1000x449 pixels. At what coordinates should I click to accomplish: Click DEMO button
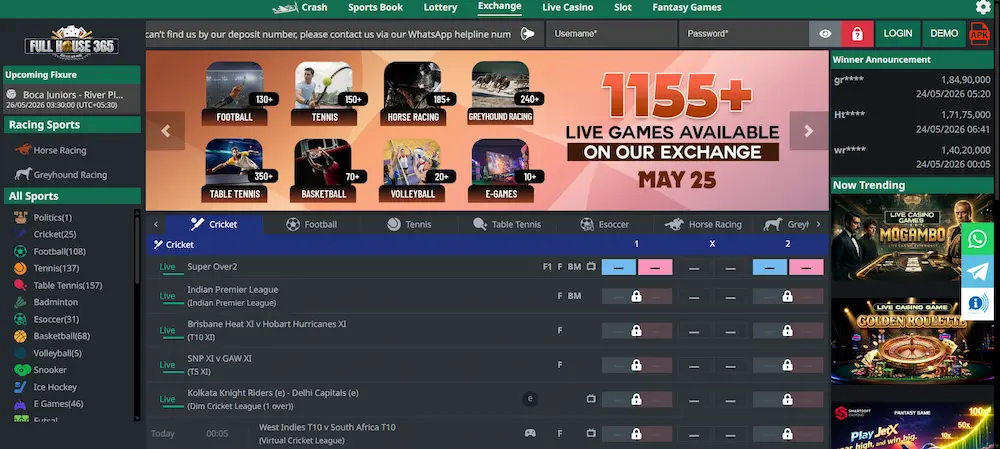(x=944, y=34)
